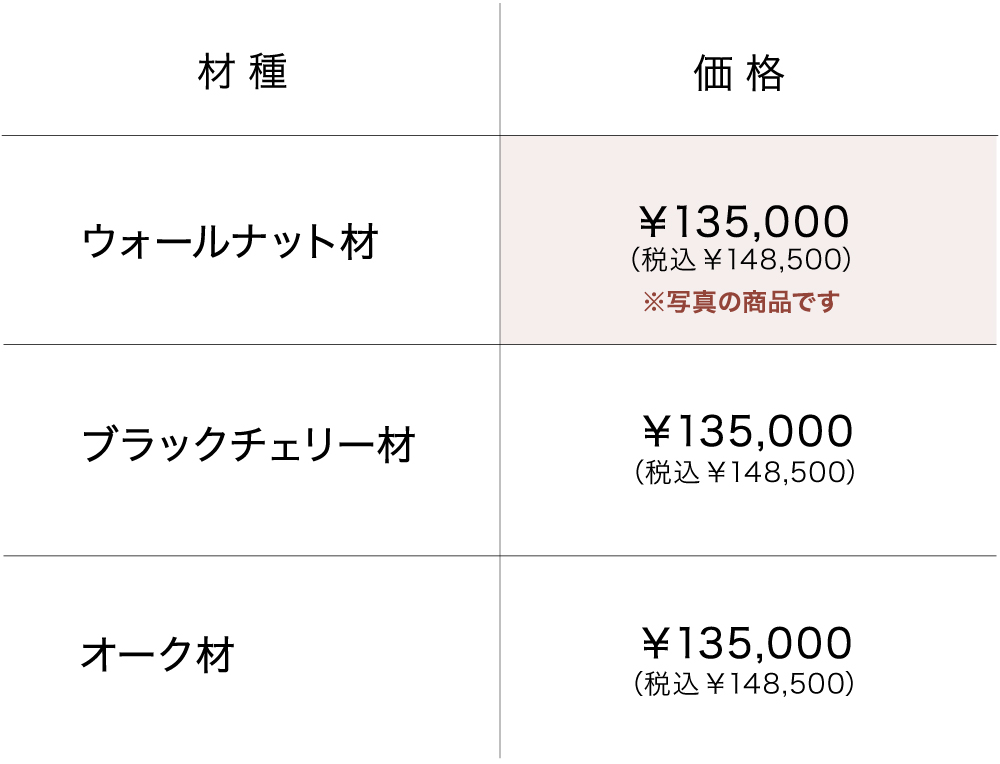This screenshot has height=764, width=1000.
Task: Click the black cherry 税込 ¥148,500 text
Action: [x=745, y=472]
